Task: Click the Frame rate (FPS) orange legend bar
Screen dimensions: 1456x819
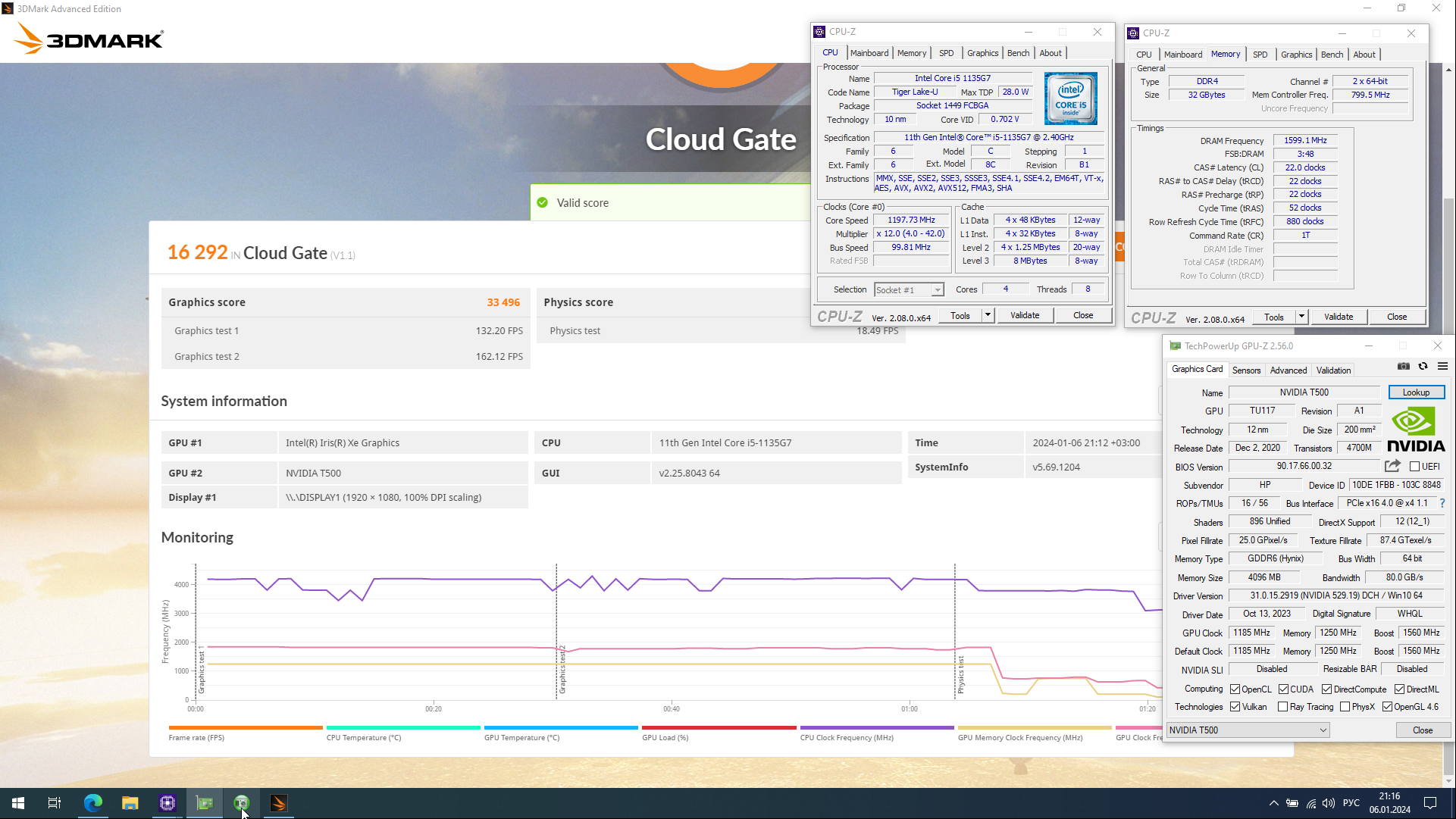Action: 246,728
